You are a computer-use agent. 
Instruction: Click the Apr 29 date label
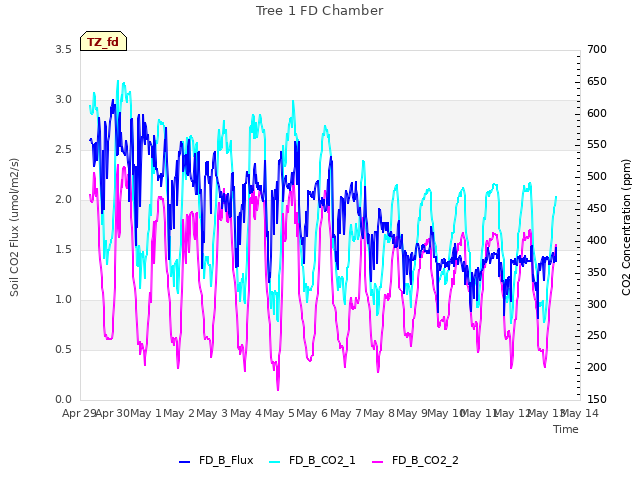pyautogui.click(x=79, y=413)
